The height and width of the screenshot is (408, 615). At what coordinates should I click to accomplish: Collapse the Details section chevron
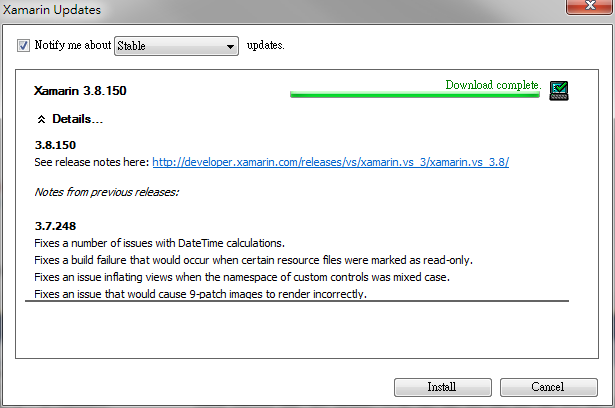pyautogui.click(x=41, y=119)
